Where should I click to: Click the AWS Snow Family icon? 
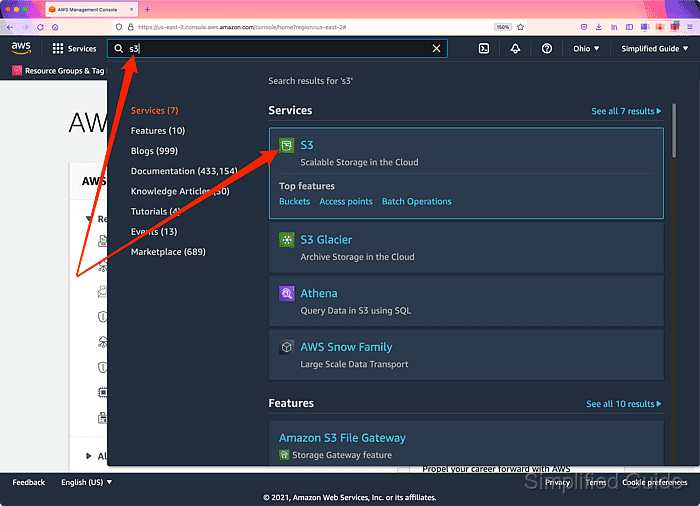pos(287,347)
